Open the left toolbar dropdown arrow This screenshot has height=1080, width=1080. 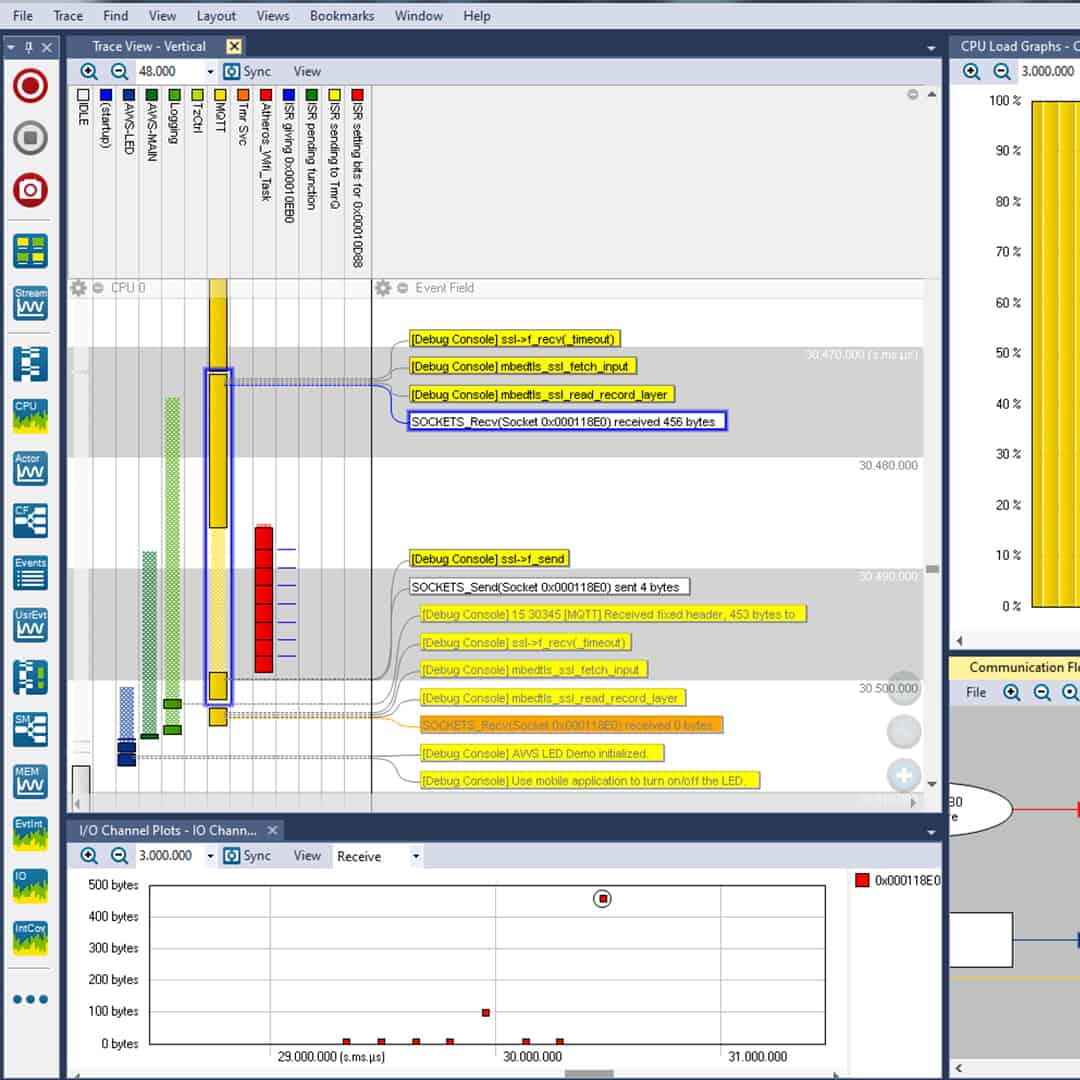(12, 47)
